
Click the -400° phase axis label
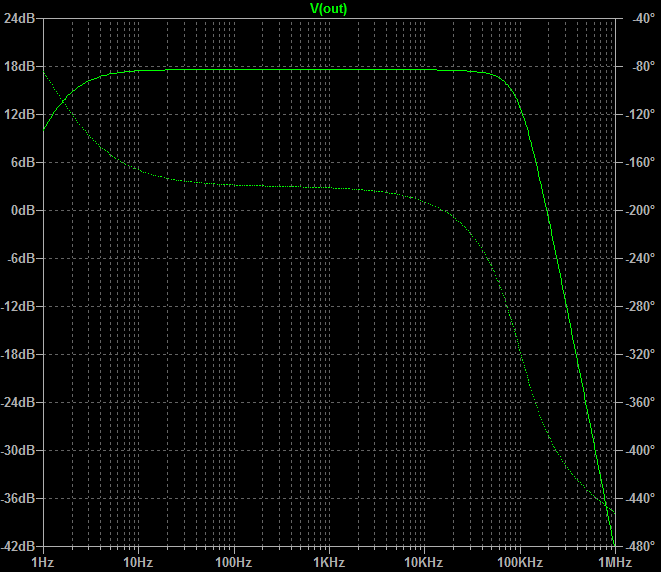[640, 450]
